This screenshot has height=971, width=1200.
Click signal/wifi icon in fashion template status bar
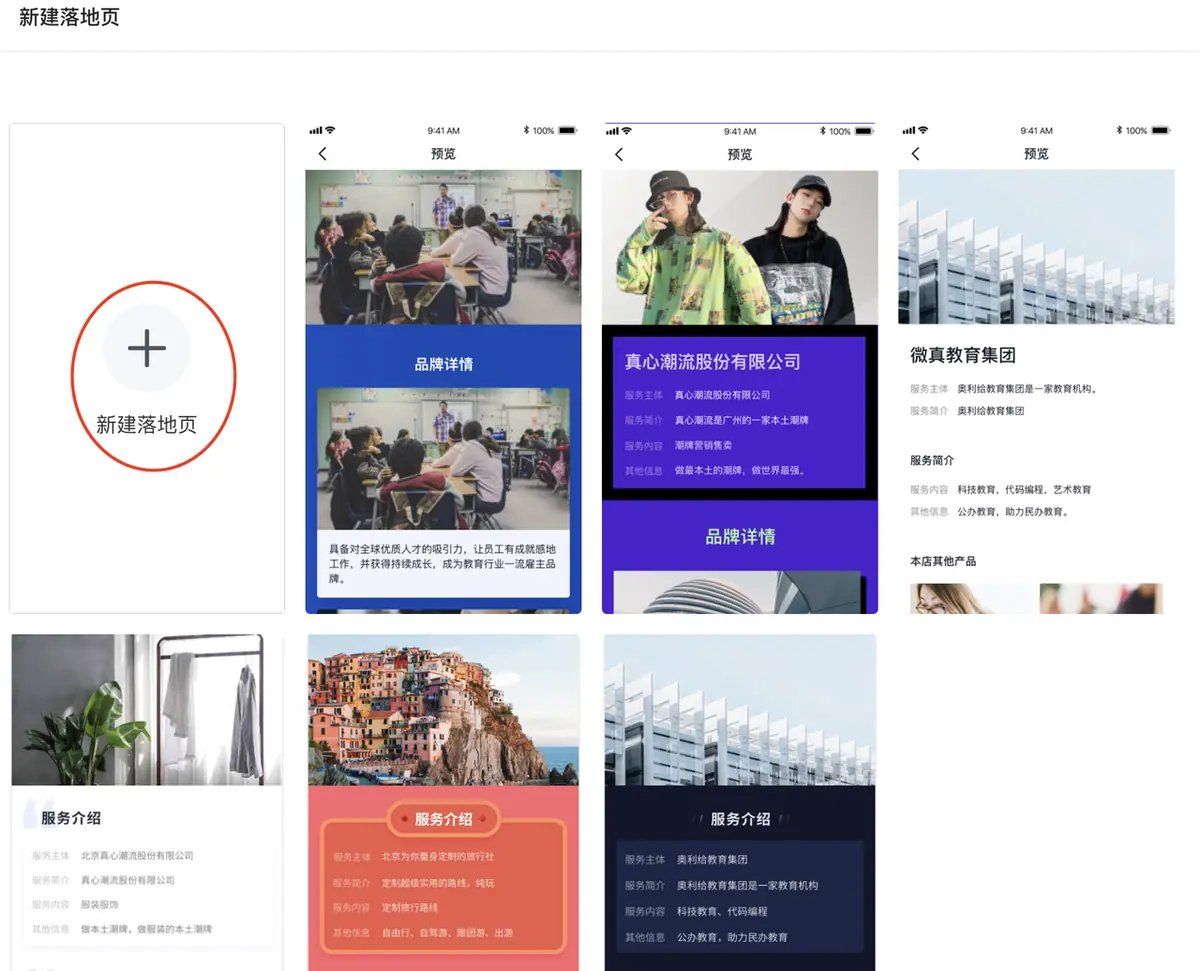point(619,131)
